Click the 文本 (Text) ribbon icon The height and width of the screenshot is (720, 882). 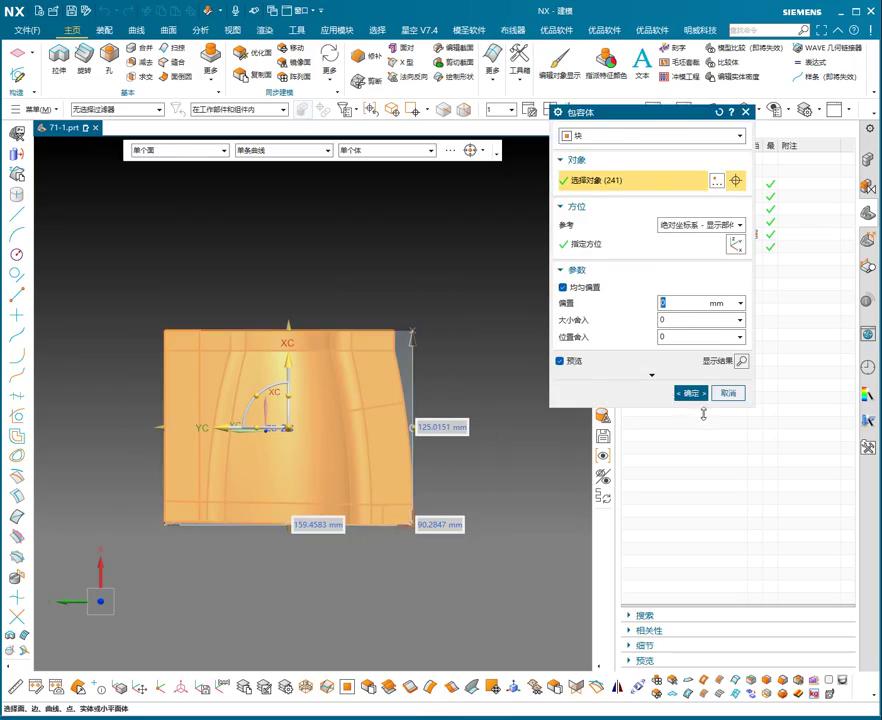click(x=642, y=60)
